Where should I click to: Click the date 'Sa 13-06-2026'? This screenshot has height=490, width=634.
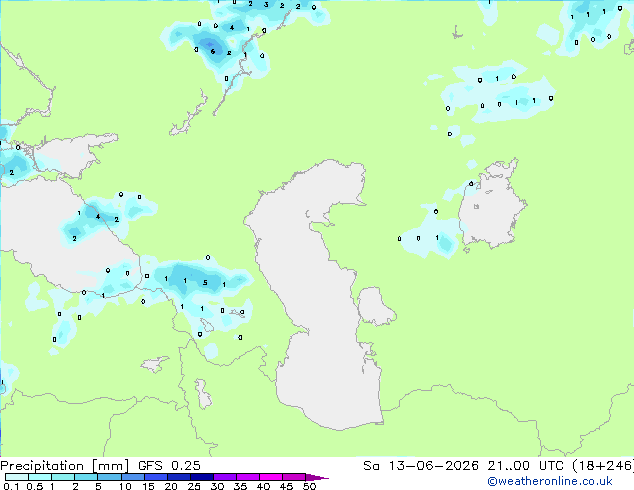coord(421,466)
